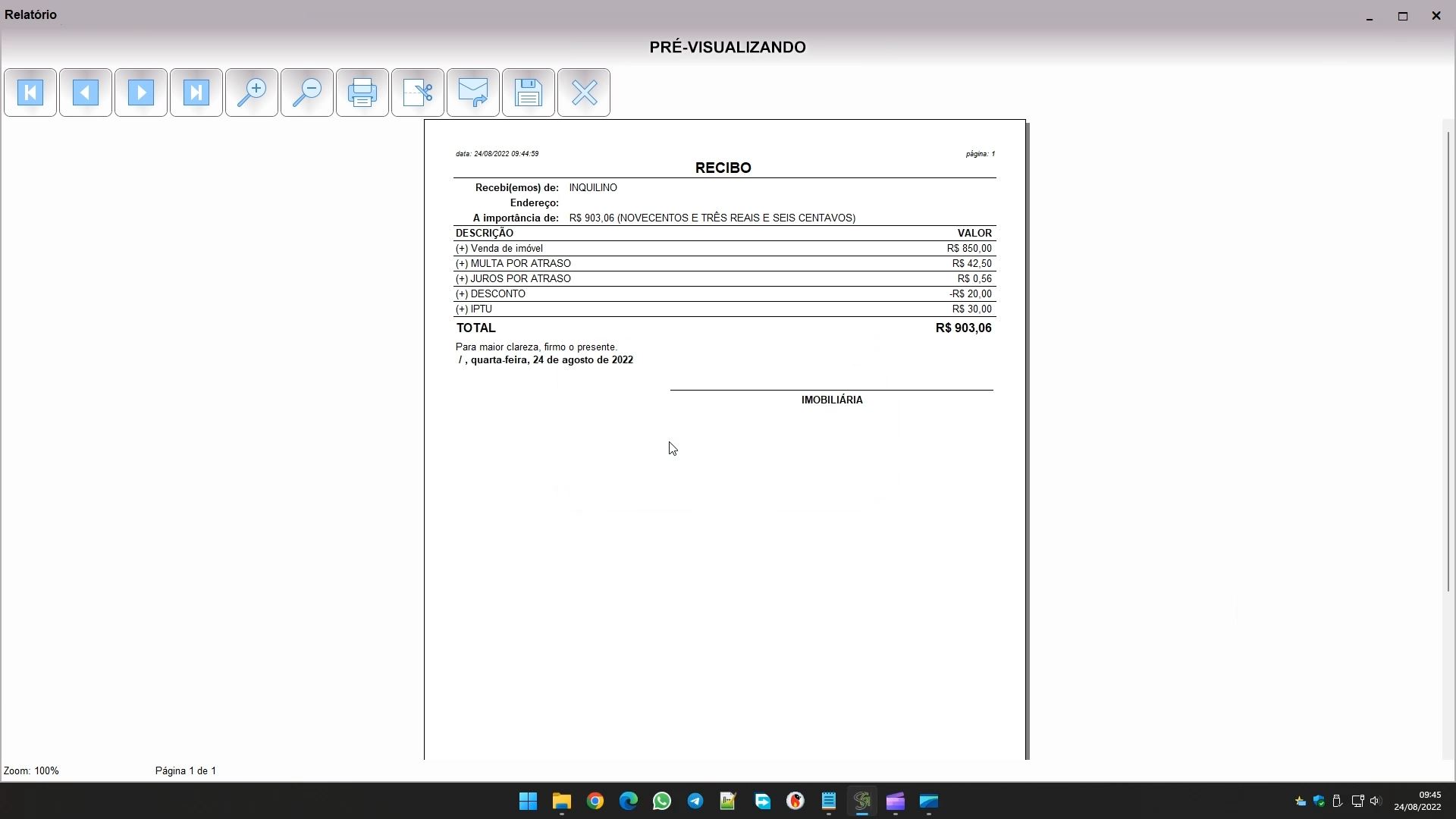Image resolution: width=1456 pixels, height=819 pixels.
Task: Jump to last page of report
Action: click(196, 93)
